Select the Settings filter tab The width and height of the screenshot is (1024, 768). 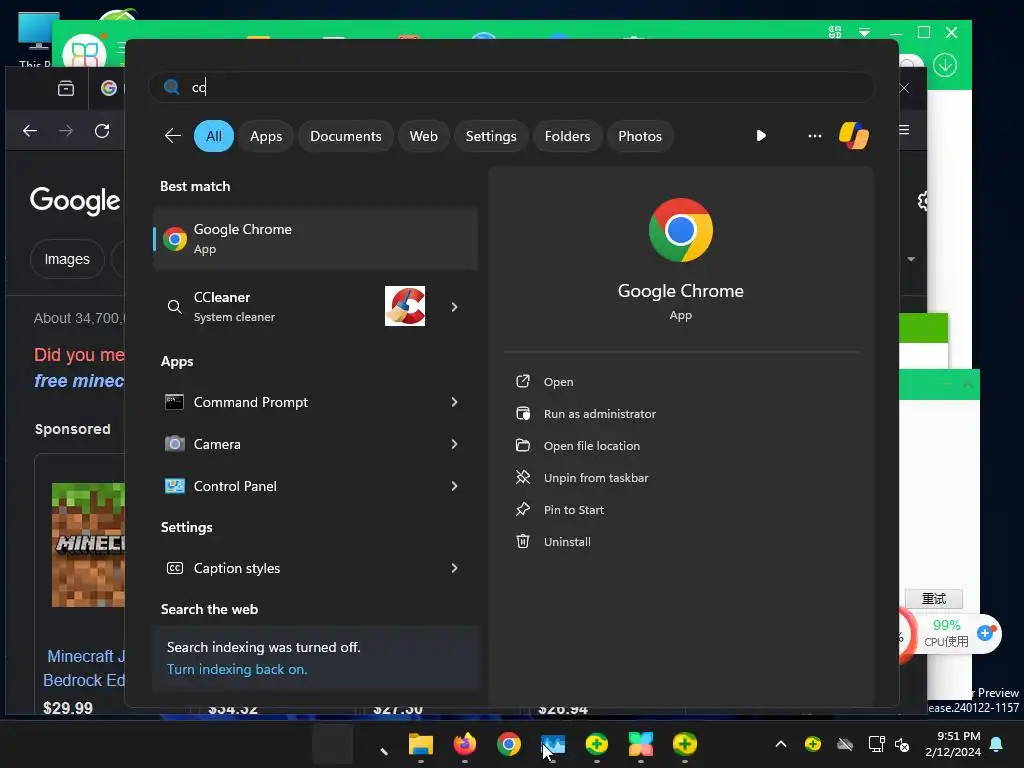coord(491,136)
